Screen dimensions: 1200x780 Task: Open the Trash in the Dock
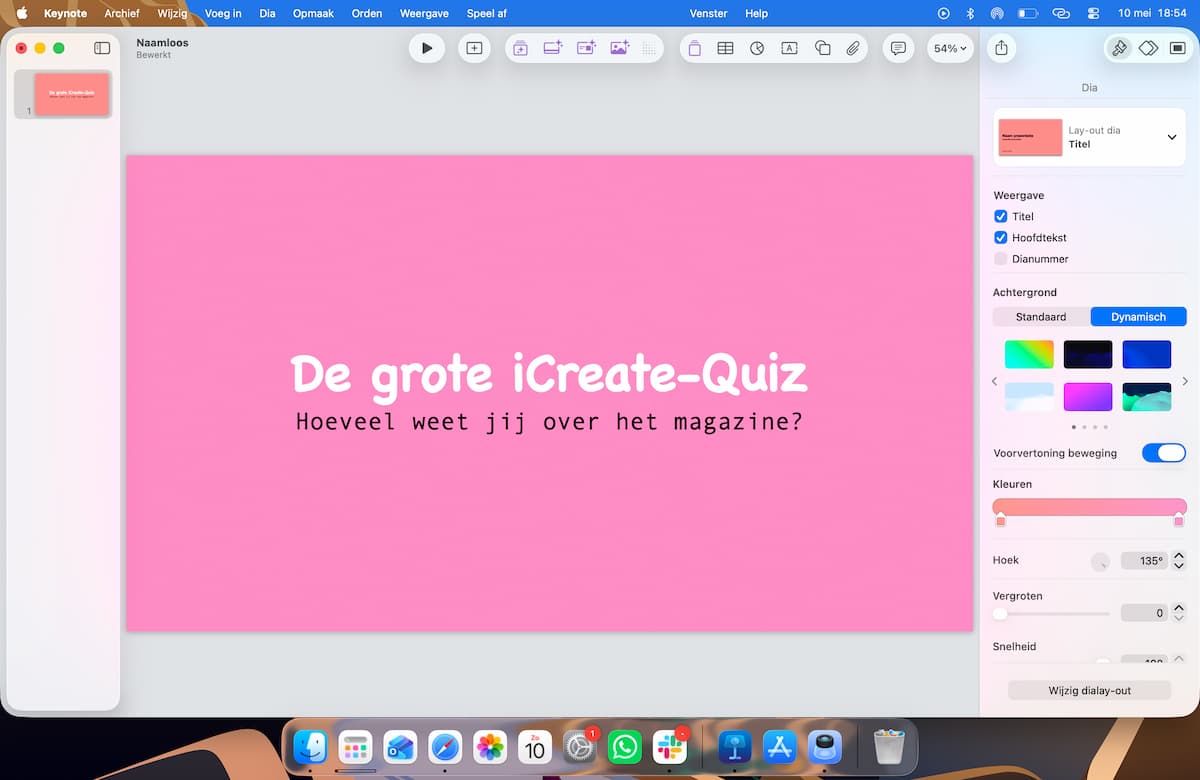[889, 747]
